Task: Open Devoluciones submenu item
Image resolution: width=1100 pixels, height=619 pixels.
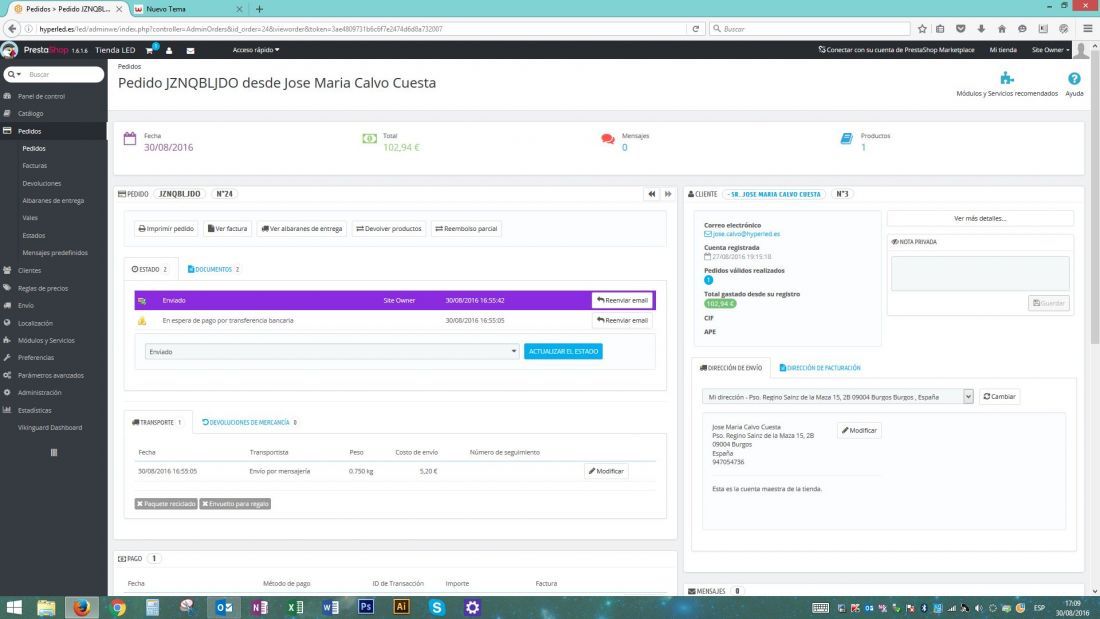Action: point(41,183)
